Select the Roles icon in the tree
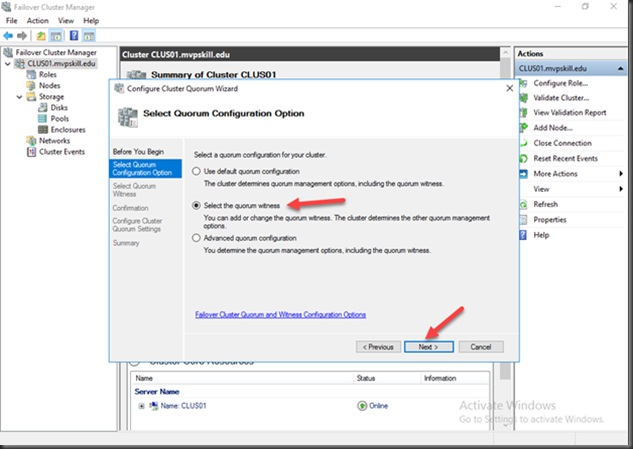The width and height of the screenshot is (633, 449). click(31, 74)
